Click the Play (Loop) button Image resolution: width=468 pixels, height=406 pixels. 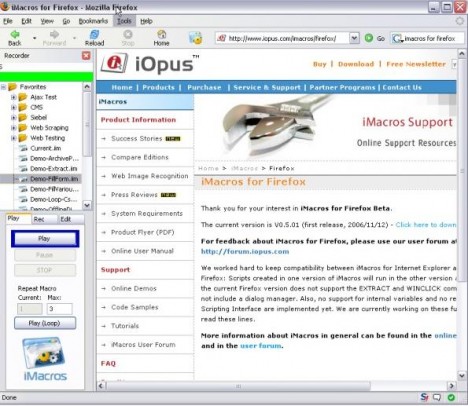click(x=45, y=323)
